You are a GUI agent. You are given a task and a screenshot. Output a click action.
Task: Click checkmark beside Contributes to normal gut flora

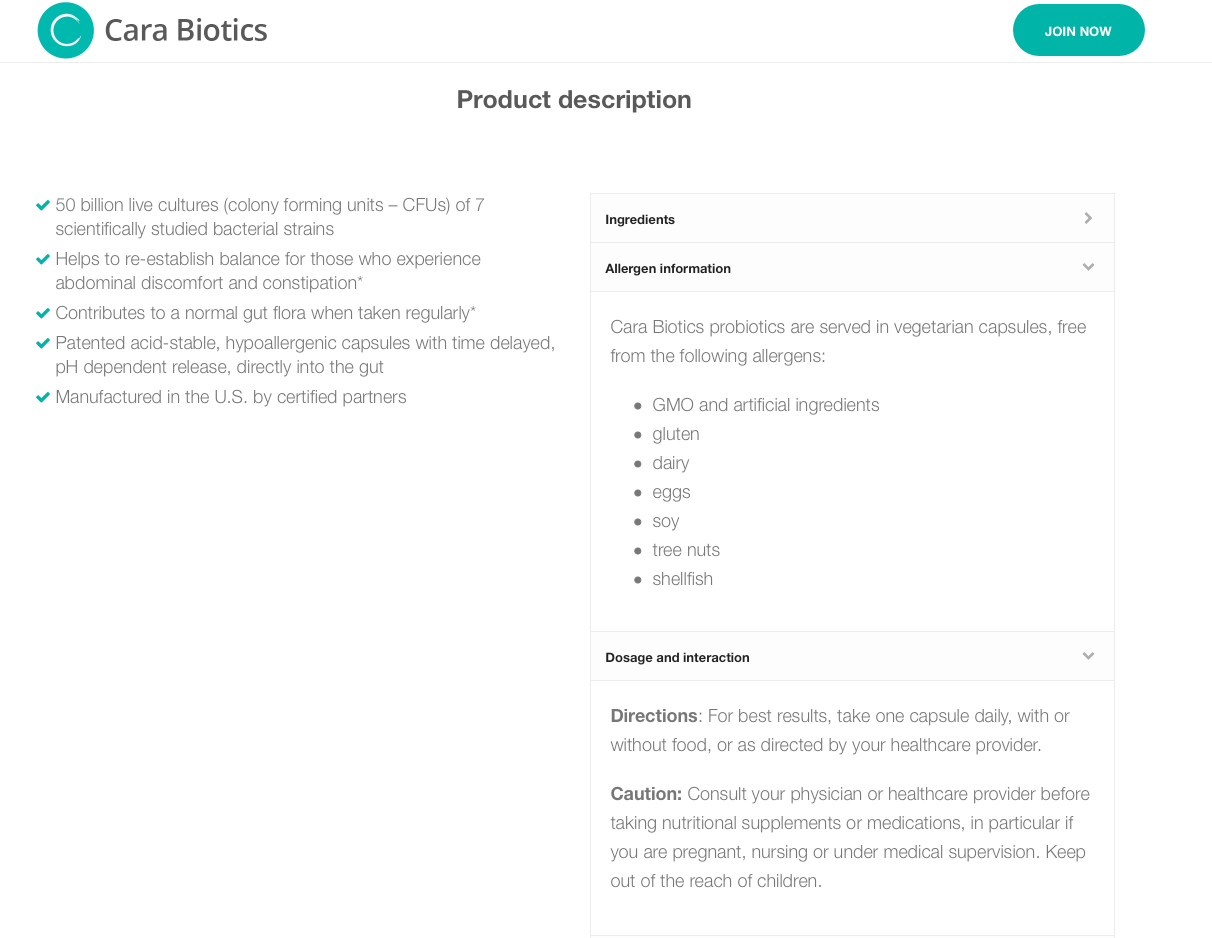(x=43, y=313)
